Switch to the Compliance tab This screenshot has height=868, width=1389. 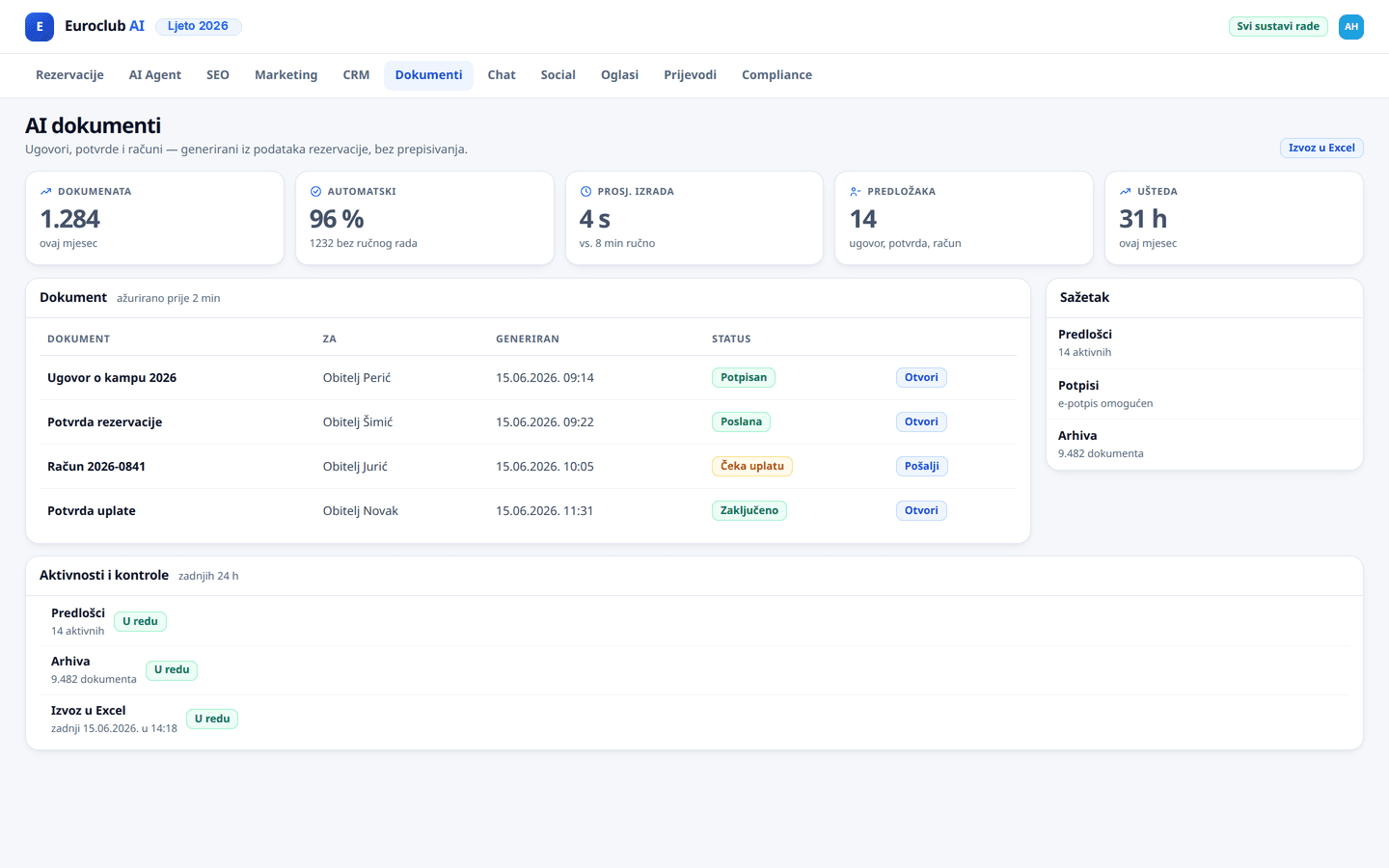pyautogui.click(x=776, y=75)
